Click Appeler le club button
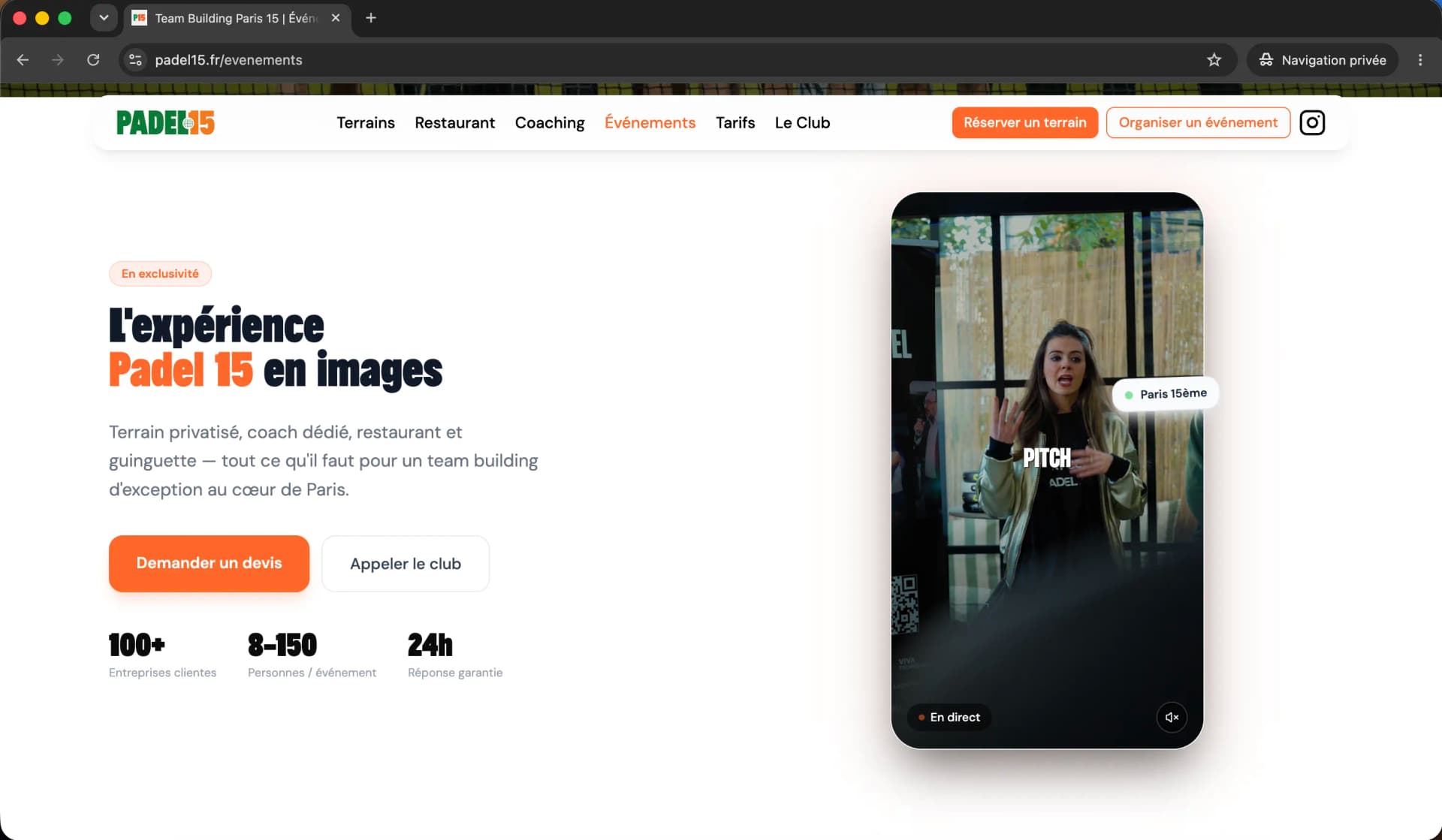The width and height of the screenshot is (1442, 840). tap(406, 564)
